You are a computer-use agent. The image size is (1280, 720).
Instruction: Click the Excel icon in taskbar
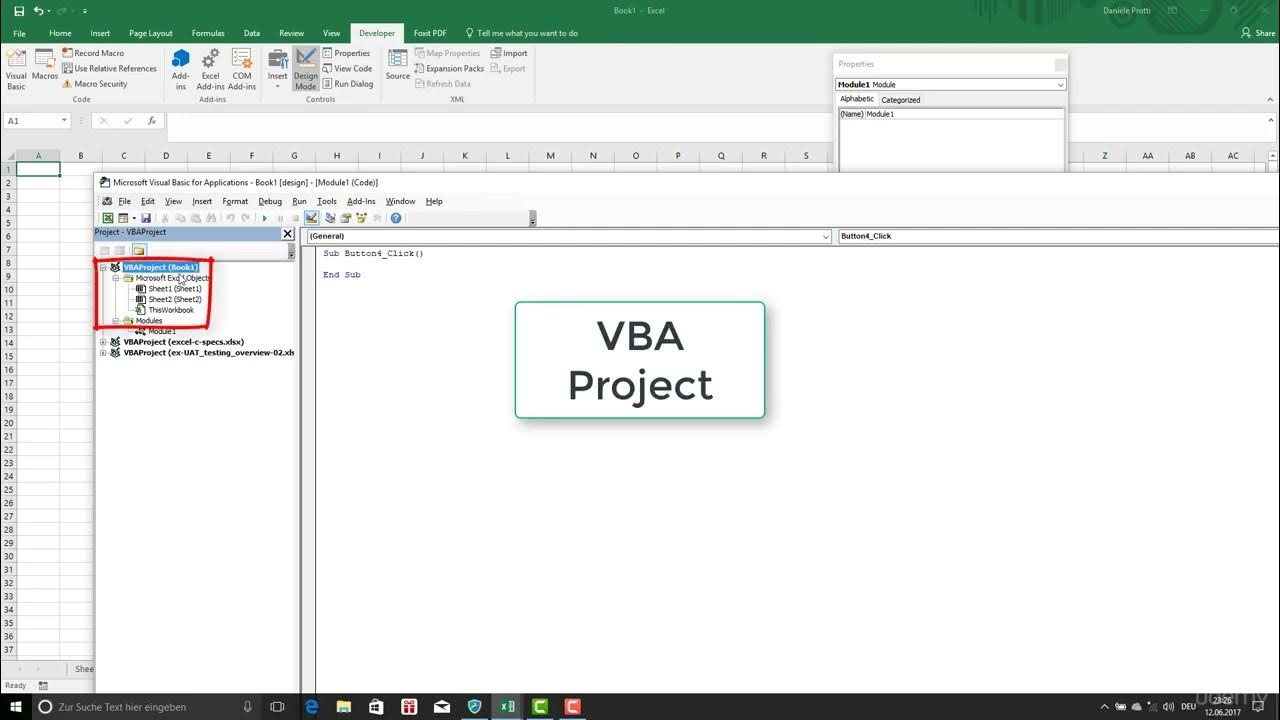[x=508, y=707]
